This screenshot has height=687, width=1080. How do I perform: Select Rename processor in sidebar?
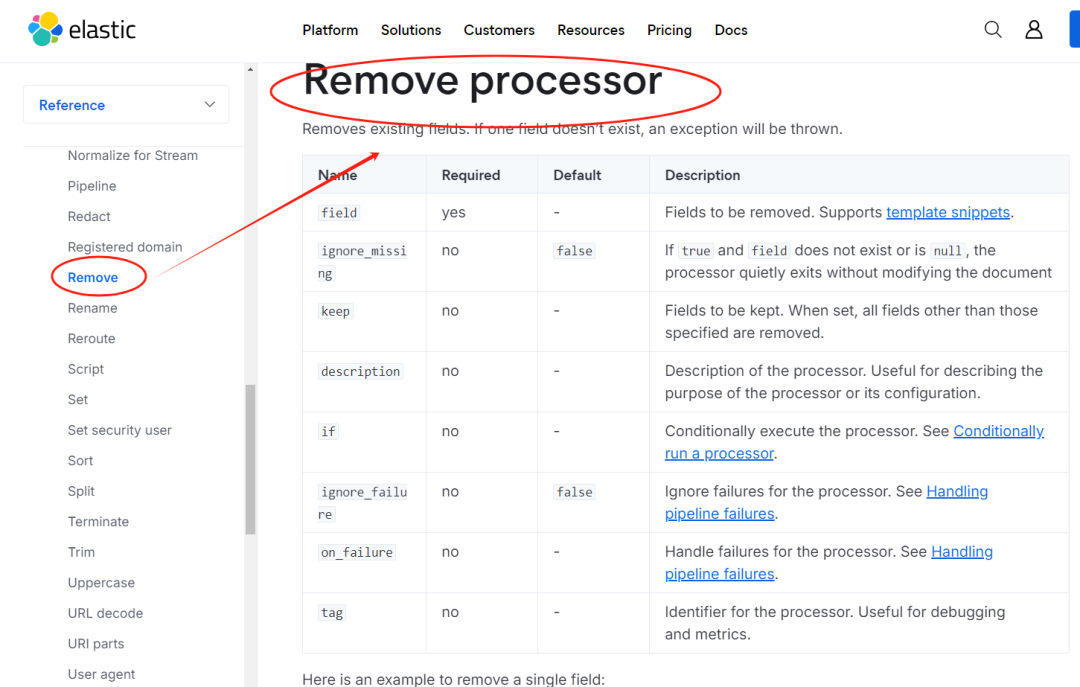[92, 308]
